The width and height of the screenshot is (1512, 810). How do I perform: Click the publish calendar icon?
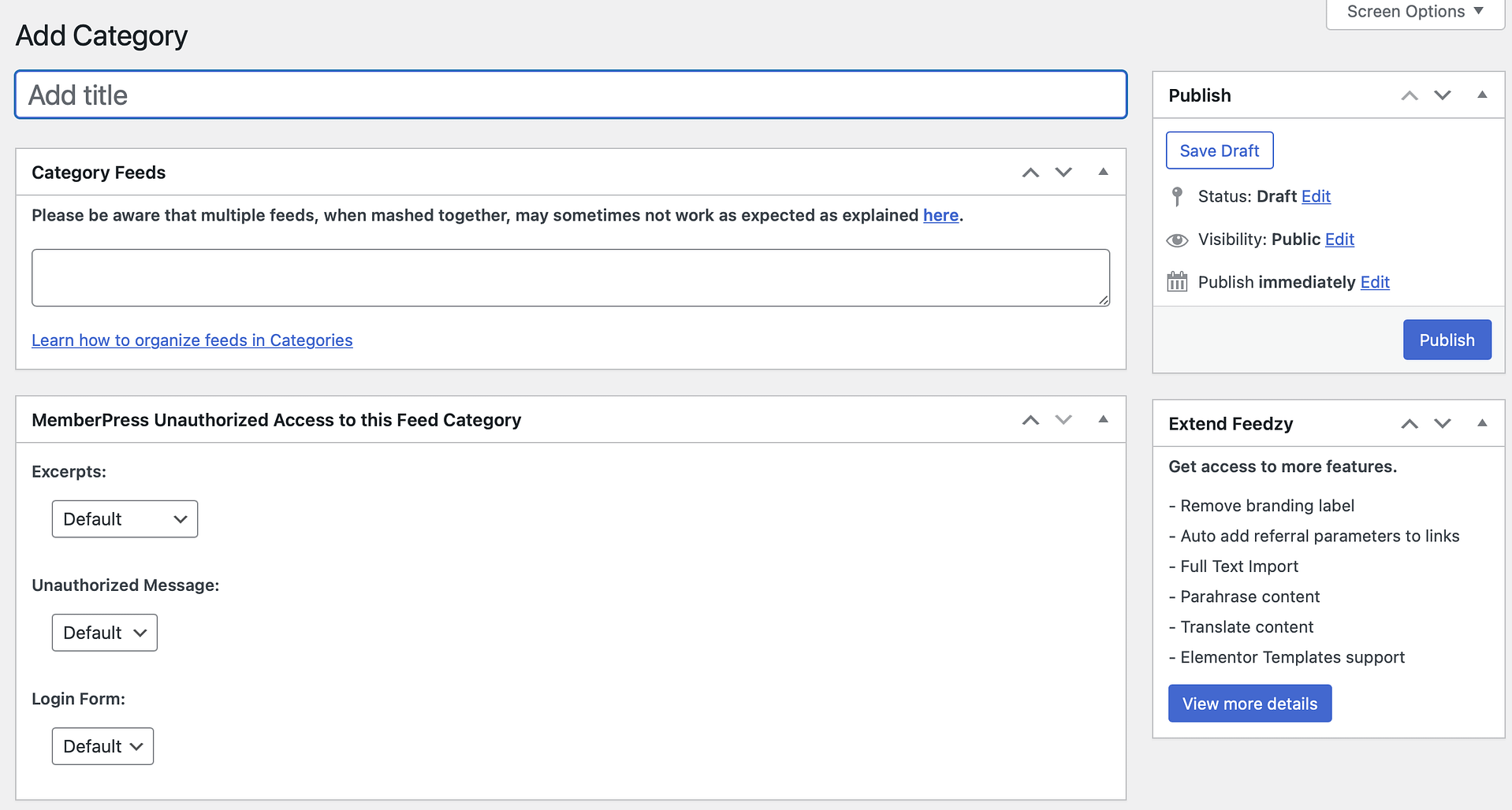[1177, 281]
